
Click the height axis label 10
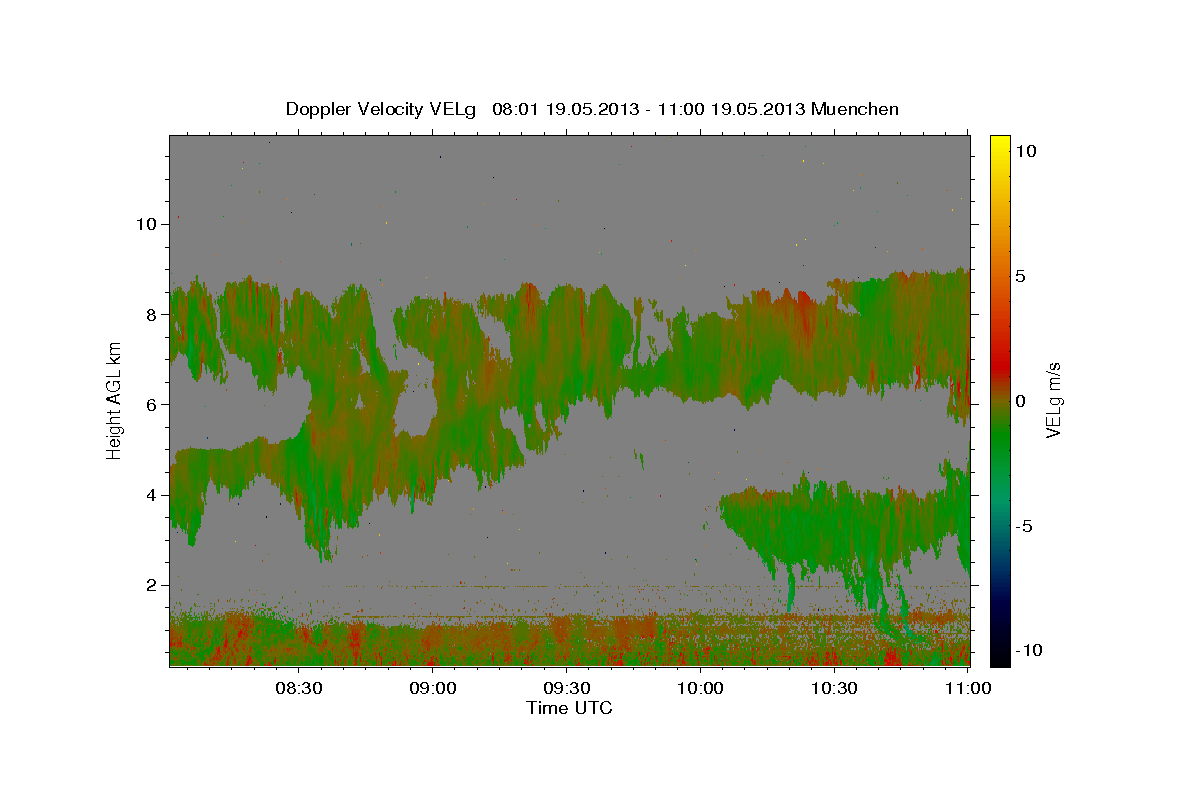(x=146, y=224)
